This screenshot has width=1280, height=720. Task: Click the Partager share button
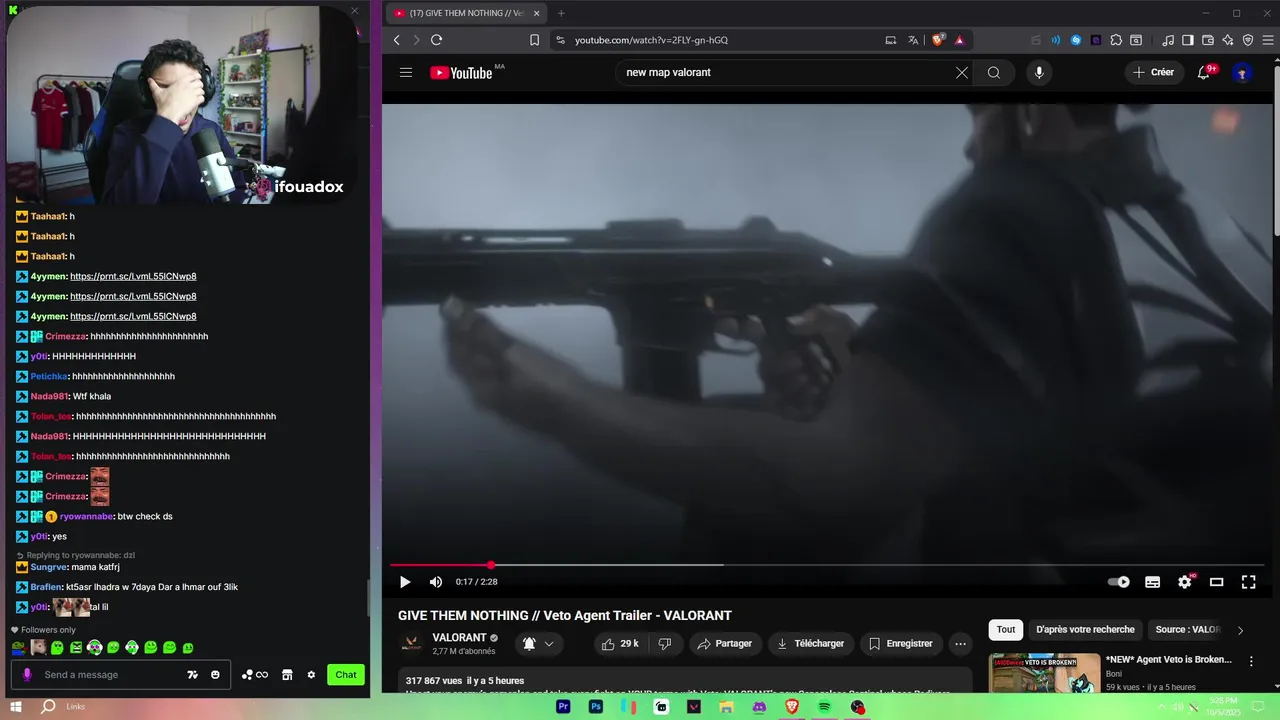[725, 644]
